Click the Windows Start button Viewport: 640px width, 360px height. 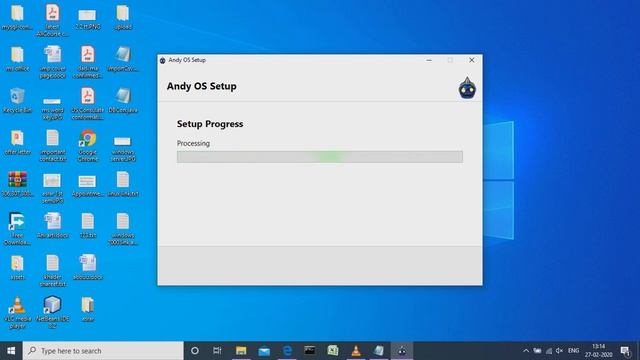coord(11,351)
